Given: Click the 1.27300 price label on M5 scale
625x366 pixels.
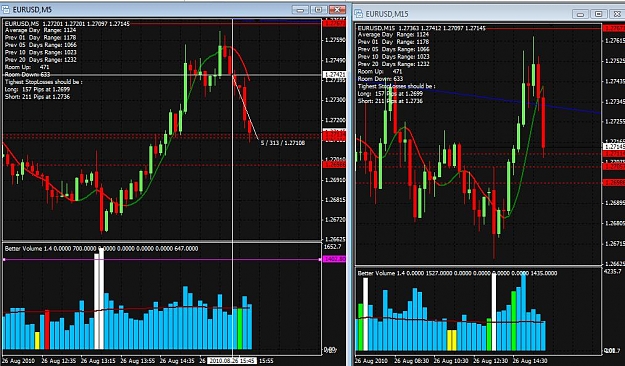Looking at the screenshot, I should click(335, 100).
